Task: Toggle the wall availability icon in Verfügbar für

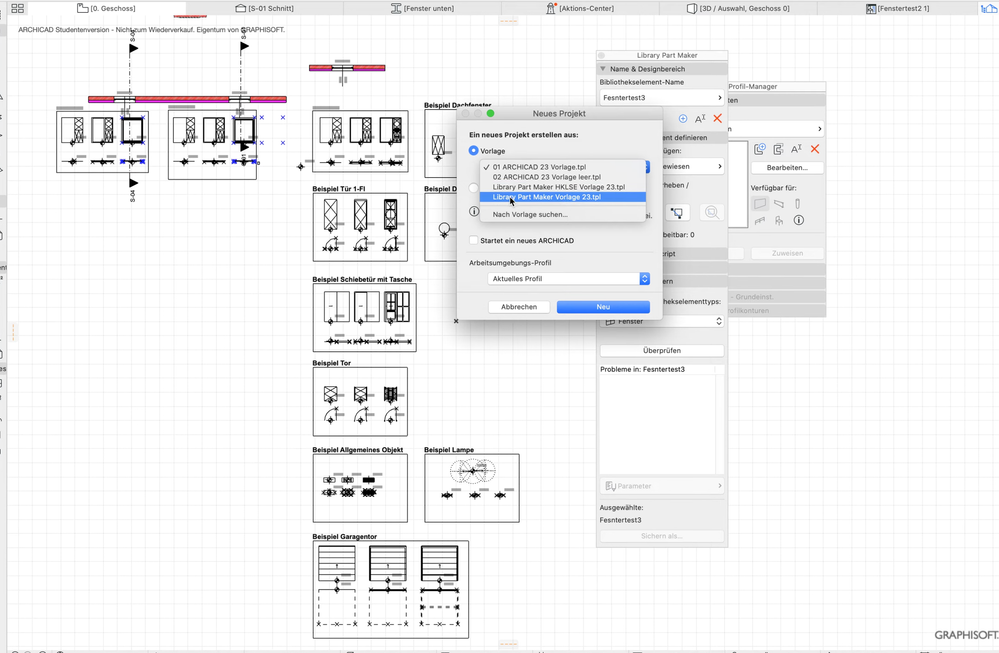Action: coord(759,205)
